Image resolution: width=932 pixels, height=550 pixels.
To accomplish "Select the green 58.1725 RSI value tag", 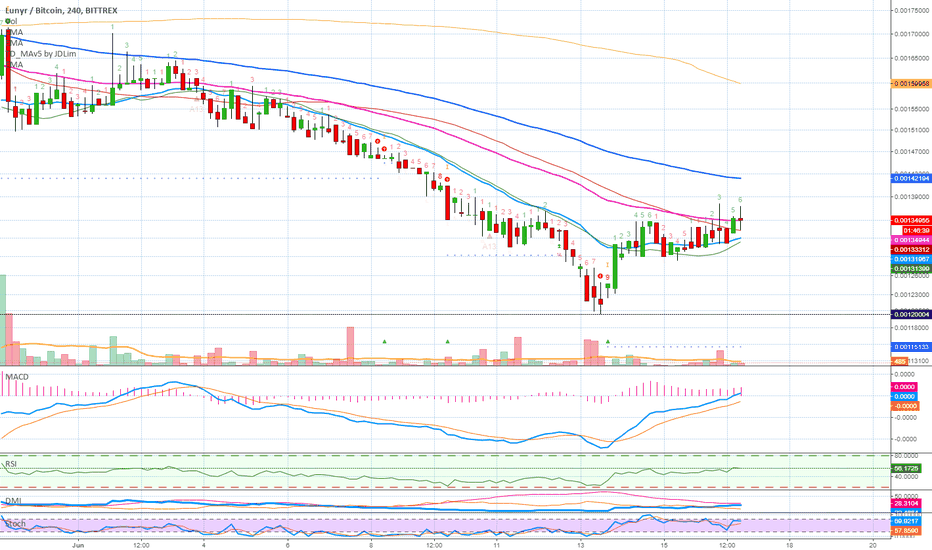I will [906, 469].
